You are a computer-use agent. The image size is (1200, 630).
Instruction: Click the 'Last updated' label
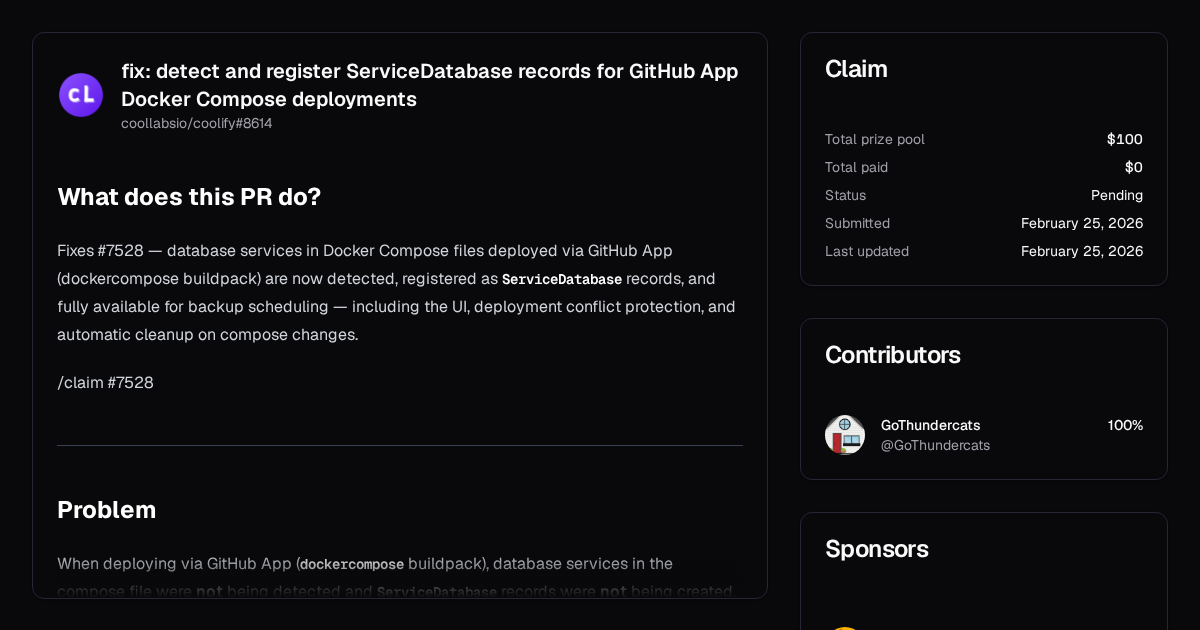coord(867,251)
